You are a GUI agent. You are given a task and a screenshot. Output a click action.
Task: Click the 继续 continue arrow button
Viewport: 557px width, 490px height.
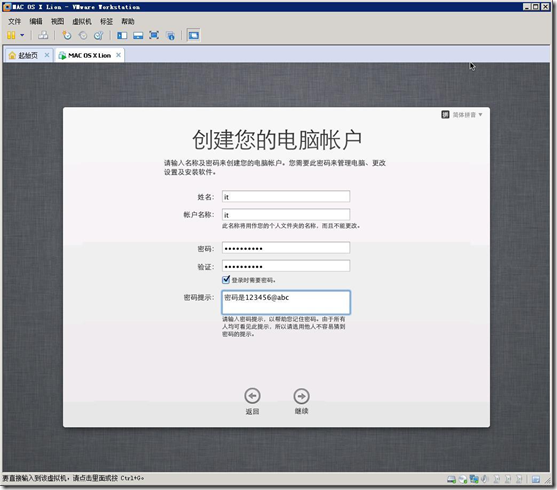pyautogui.click(x=301, y=396)
